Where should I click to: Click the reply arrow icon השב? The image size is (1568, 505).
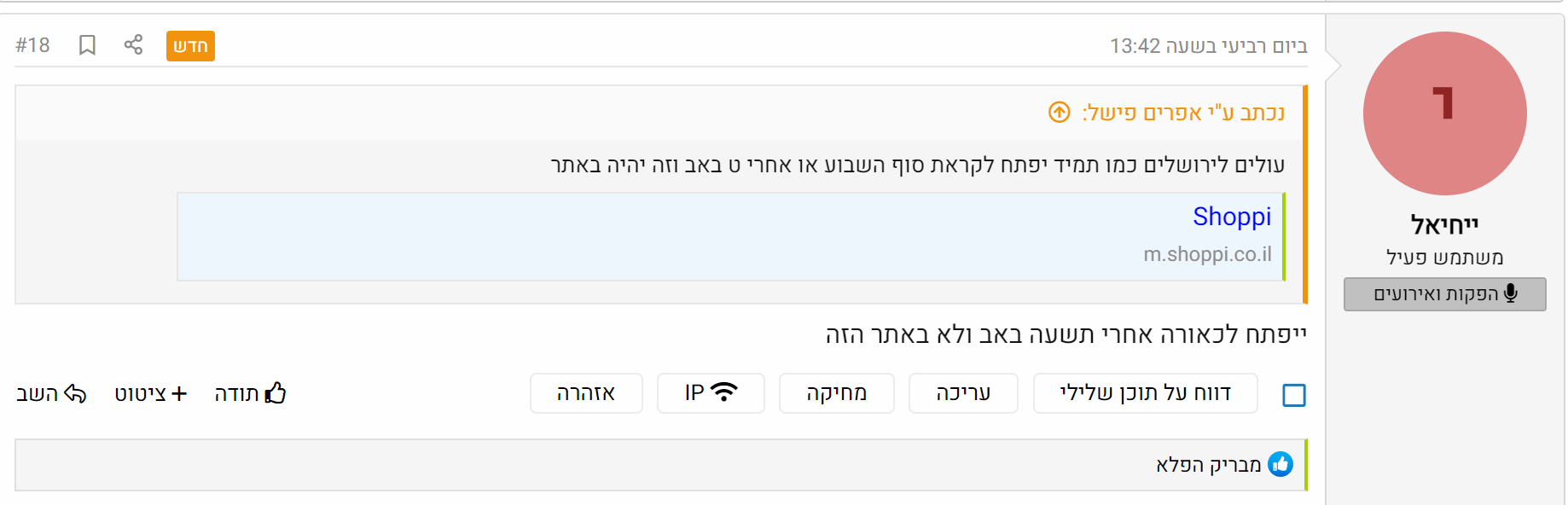pyautogui.click(x=76, y=393)
